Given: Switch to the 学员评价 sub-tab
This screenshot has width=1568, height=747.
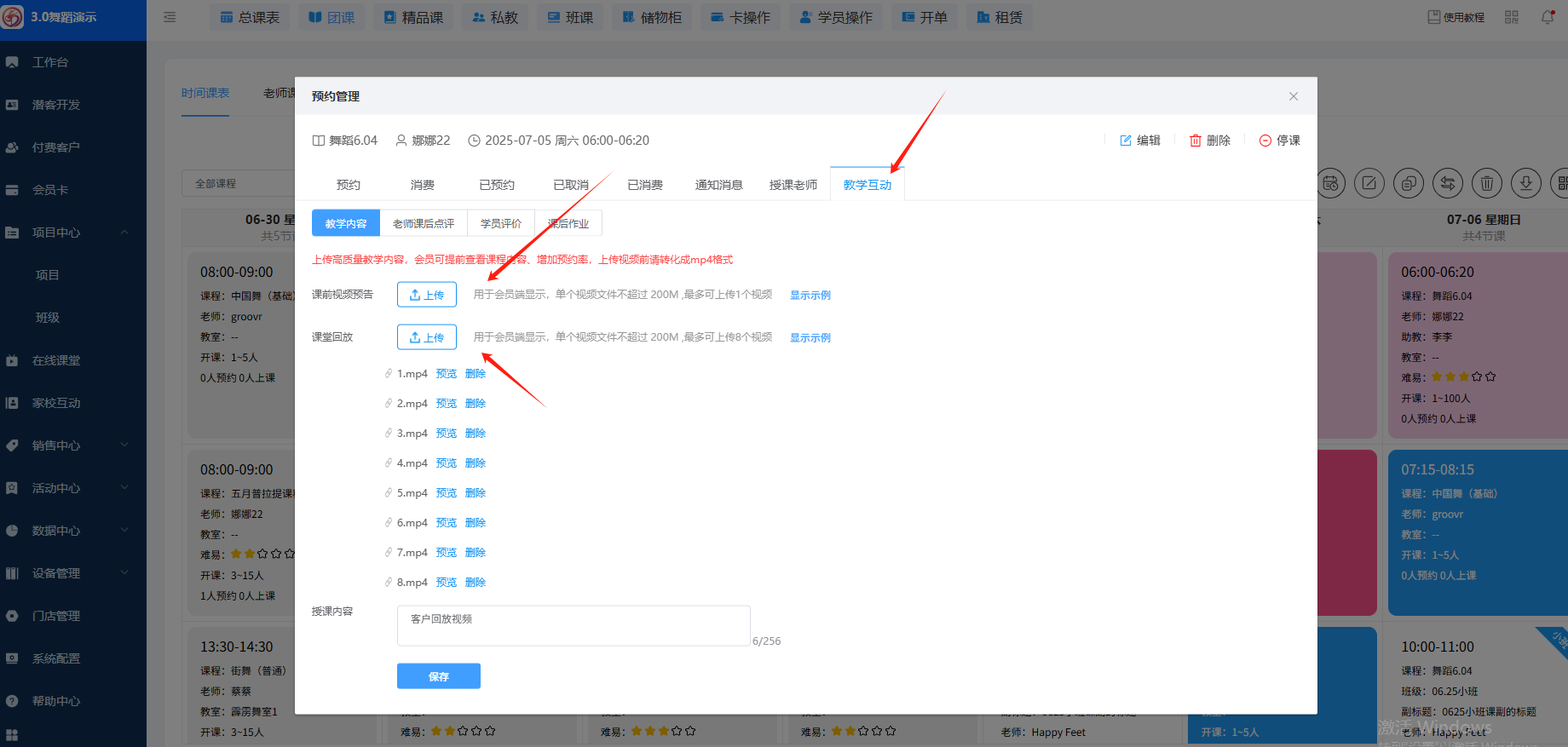Looking at the screenshot, I should (500, 223).
